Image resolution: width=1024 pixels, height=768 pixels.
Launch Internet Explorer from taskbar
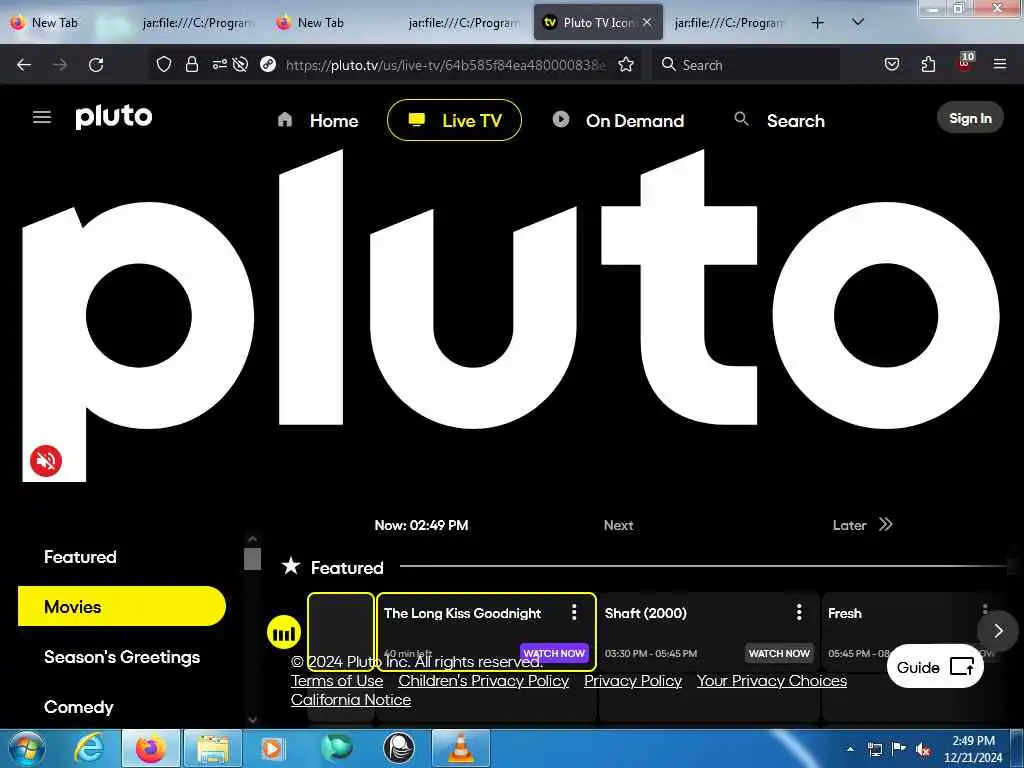[89, 748]
